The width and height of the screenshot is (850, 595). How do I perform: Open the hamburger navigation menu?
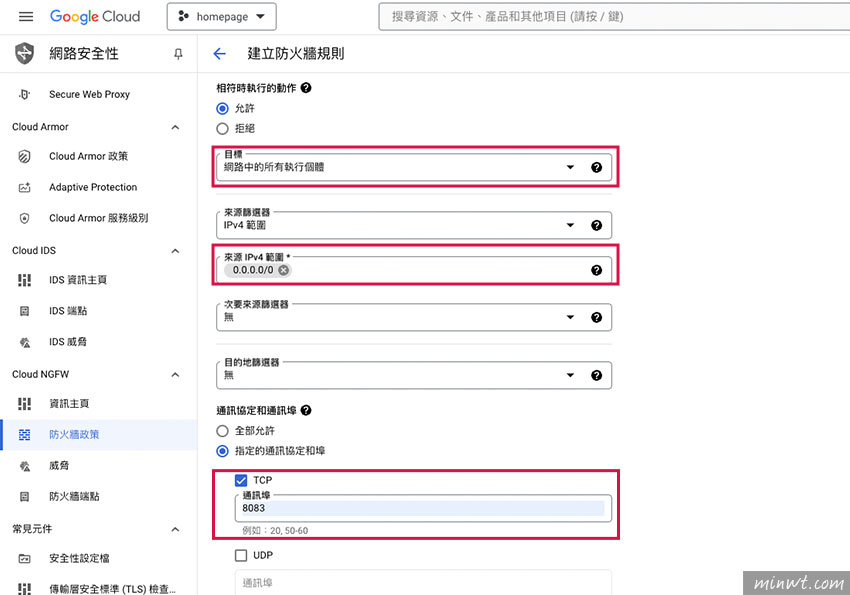pyautogui.click(x=25, y=17)
